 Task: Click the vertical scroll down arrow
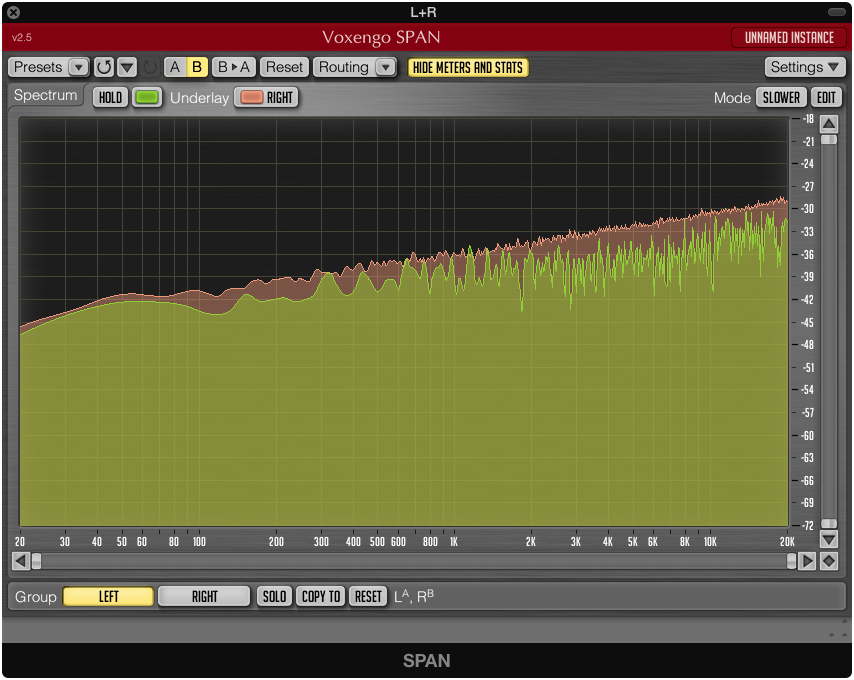coord(829,539)
